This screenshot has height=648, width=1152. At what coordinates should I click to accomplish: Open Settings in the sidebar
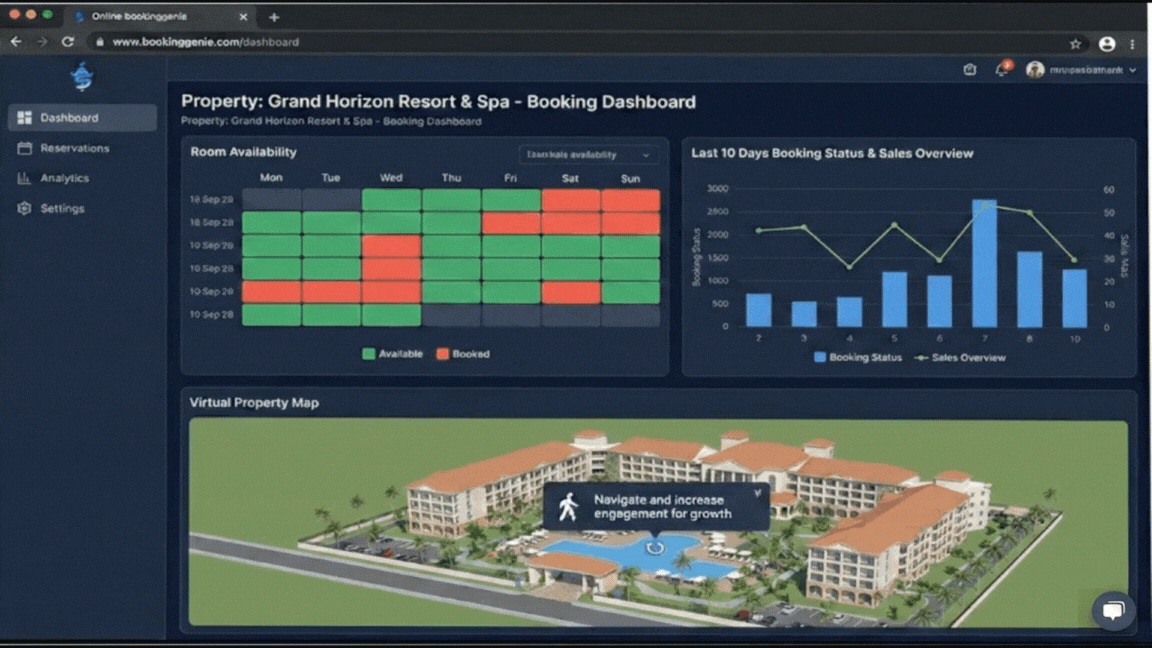[x=62, y=208]
